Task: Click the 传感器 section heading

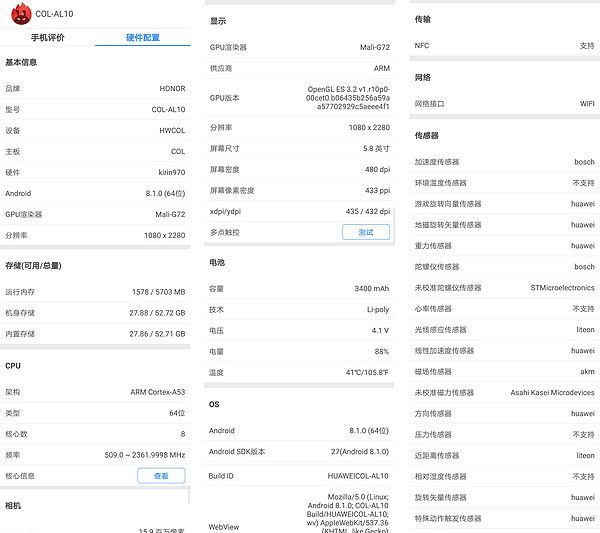Action: (427, 135)
